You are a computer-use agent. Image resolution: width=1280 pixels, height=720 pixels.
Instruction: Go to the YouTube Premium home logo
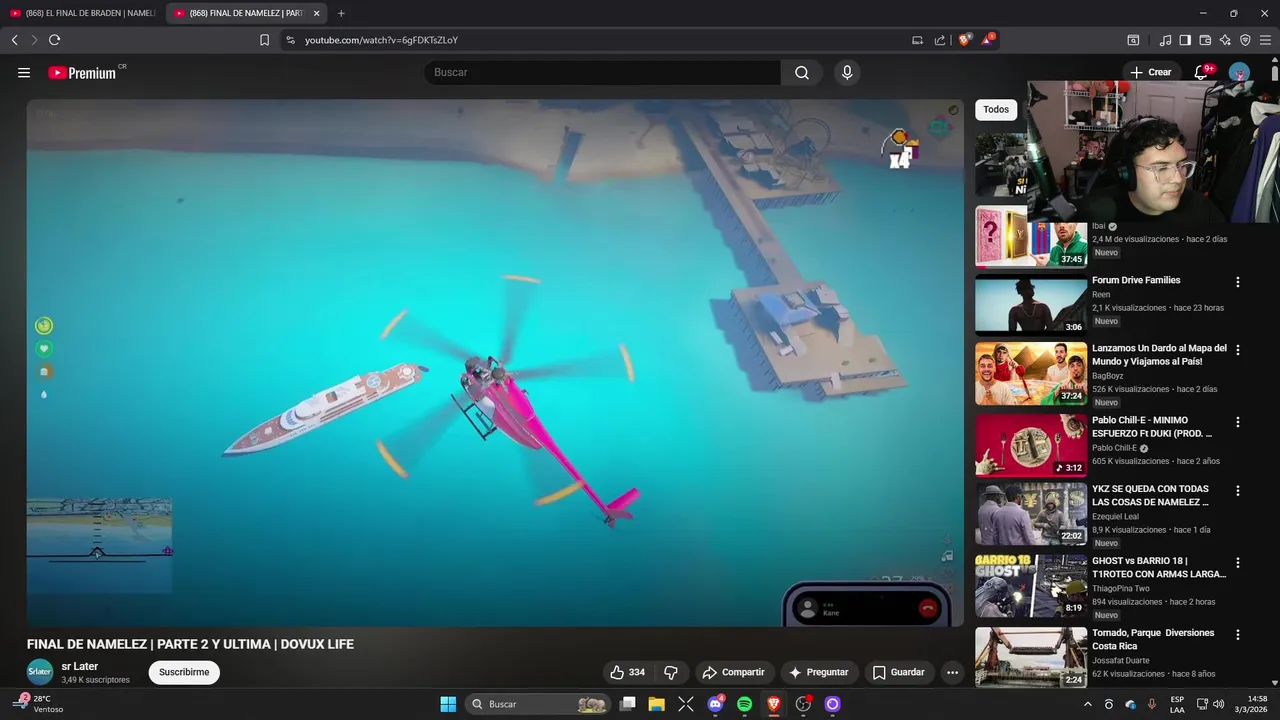[82, 73]
